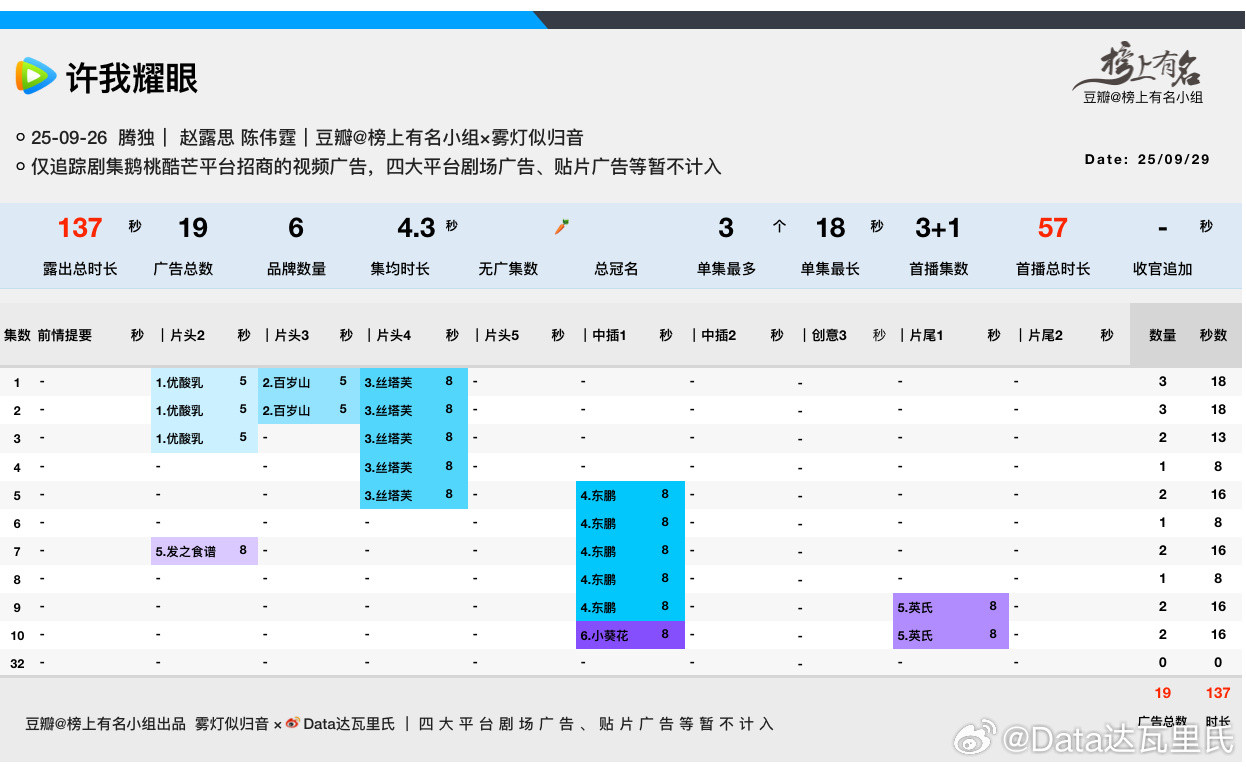Click the 片尾1 column header
This screenshot has width=1246, height=767.
pyautogui.click(x=926, y=335)
